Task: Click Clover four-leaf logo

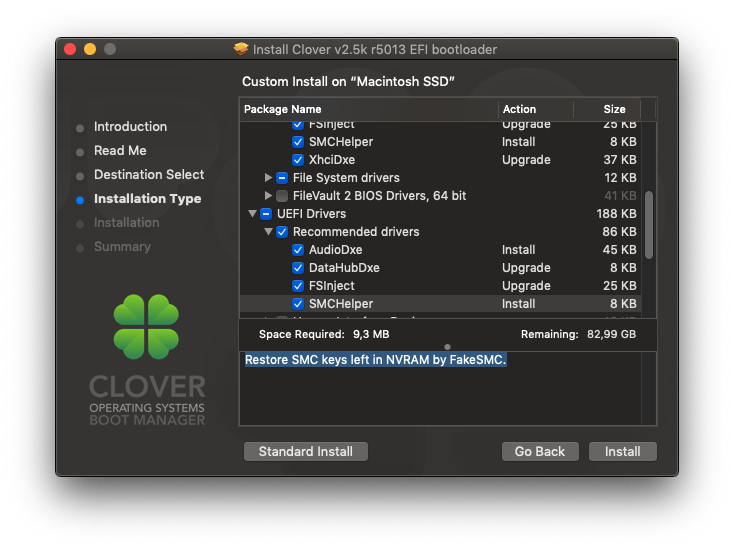Action: [147, 327]
